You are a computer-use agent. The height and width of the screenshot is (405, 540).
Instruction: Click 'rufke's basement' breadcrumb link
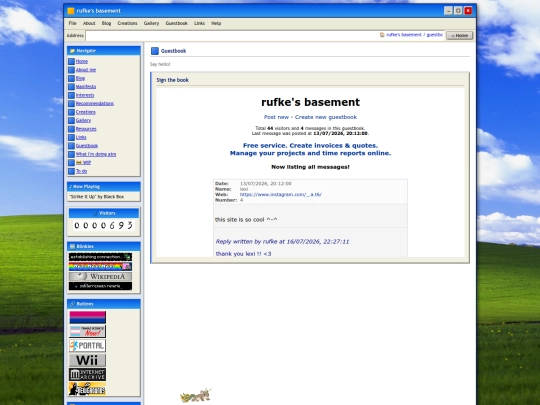404,35
